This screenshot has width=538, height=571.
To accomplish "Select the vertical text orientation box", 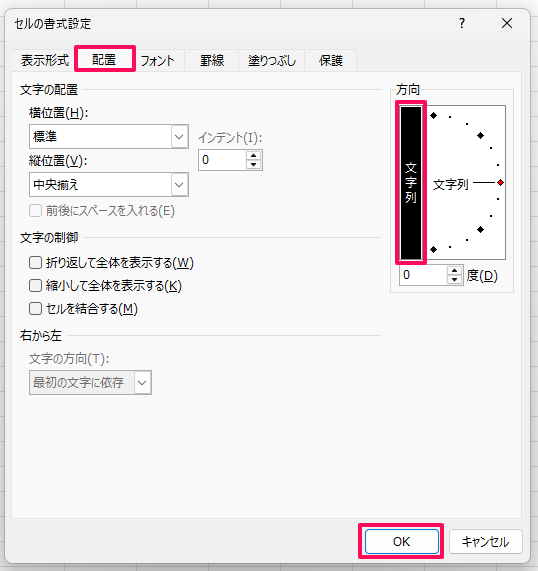I will tap(411, 182).
